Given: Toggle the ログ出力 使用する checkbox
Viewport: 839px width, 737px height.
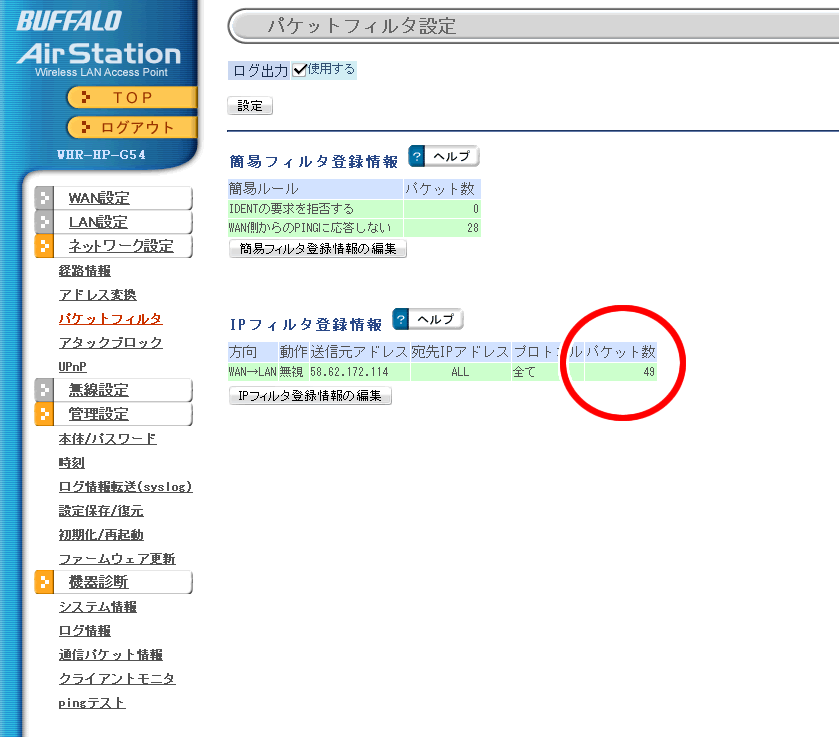Looking at the screenshot, I should (300, 70).
